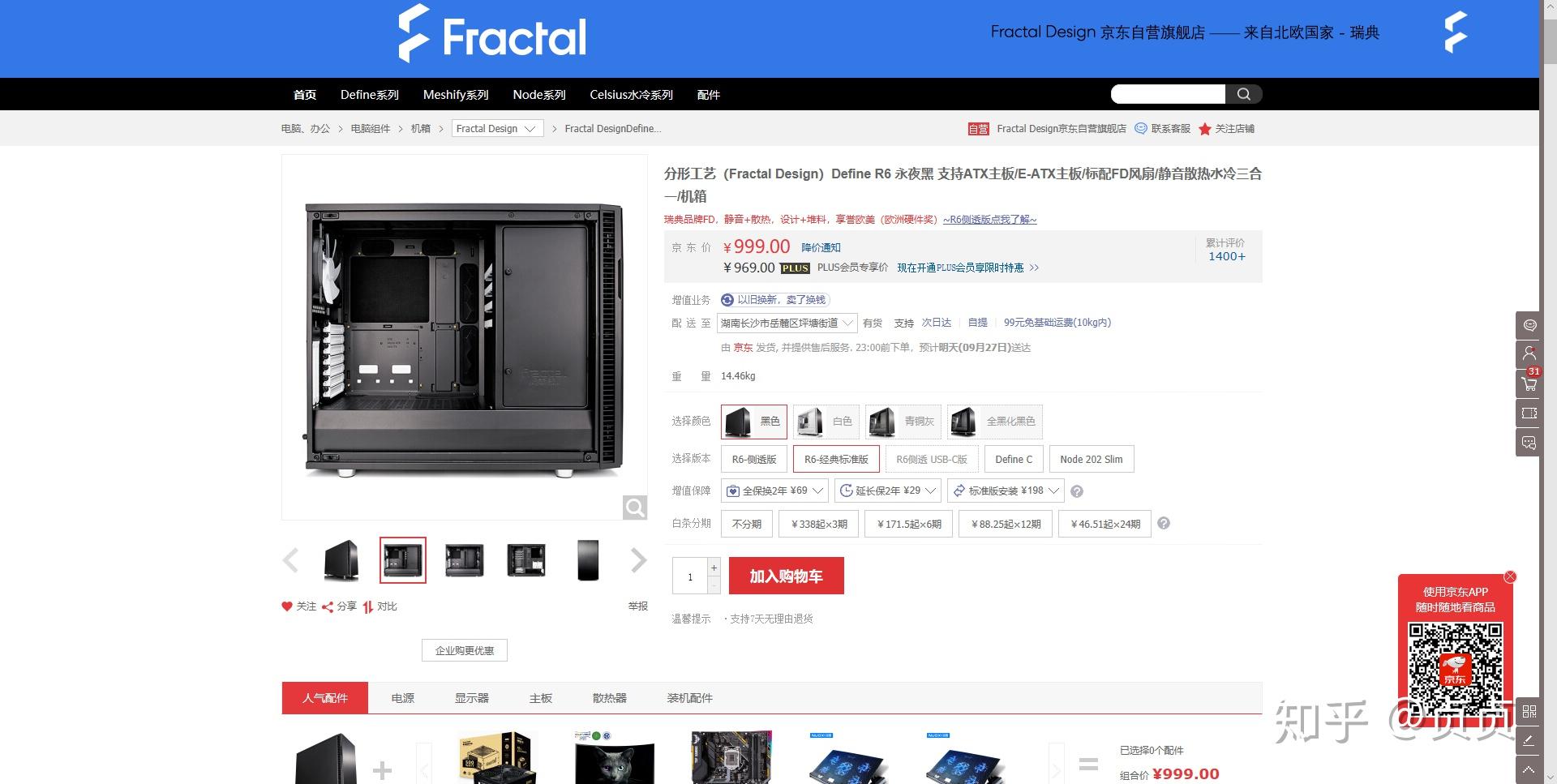Select 不分期 installment option

coord(747,524)
